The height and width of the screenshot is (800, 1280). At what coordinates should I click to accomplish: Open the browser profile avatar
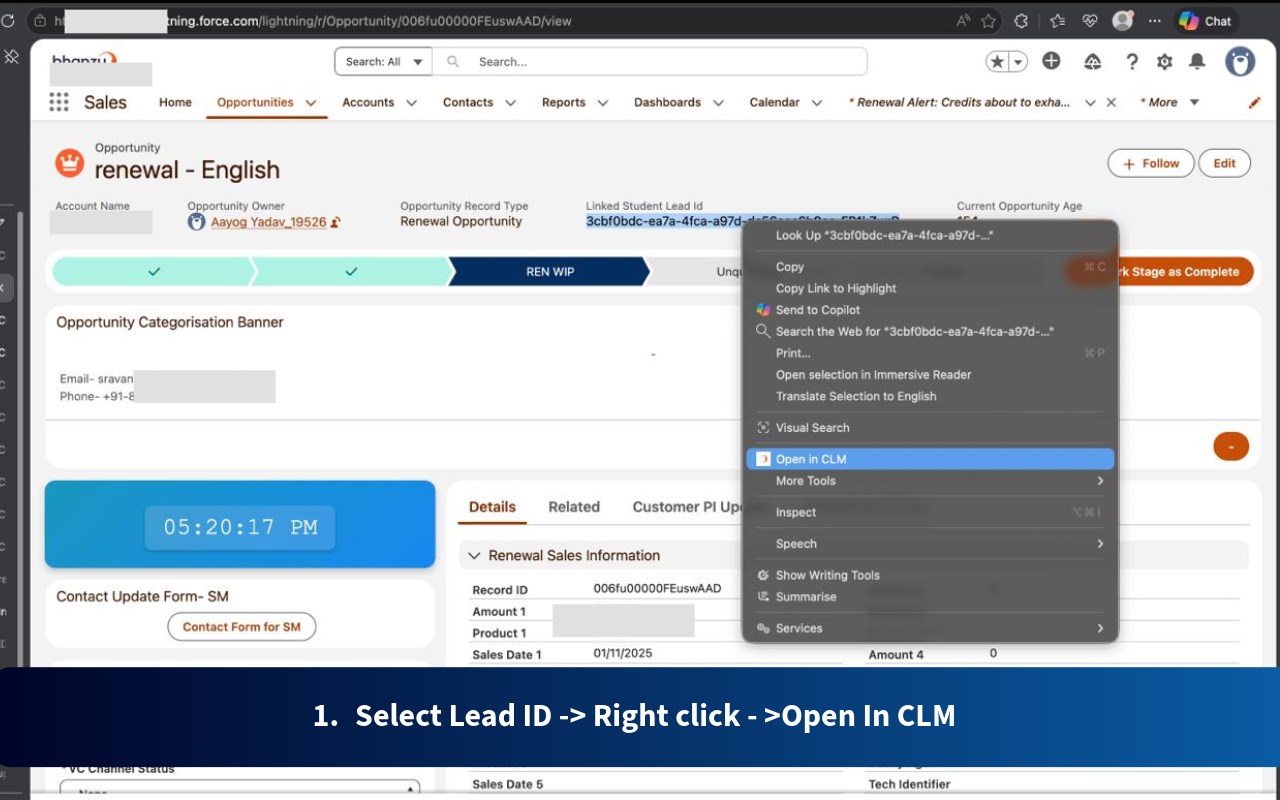[x=1123, y=20]
